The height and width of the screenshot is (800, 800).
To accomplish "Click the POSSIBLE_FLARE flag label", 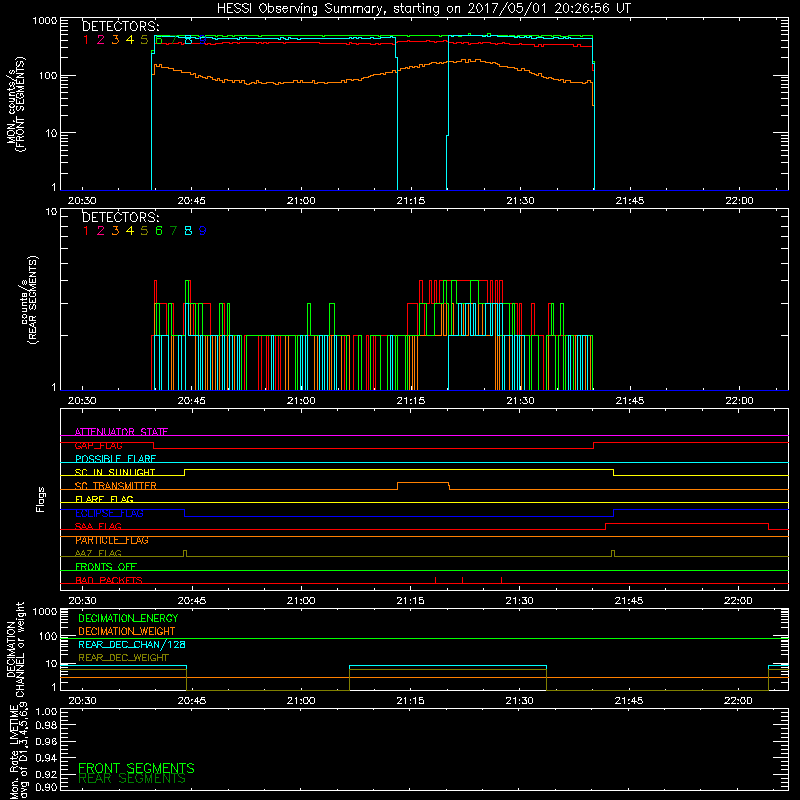I will 115,459.
